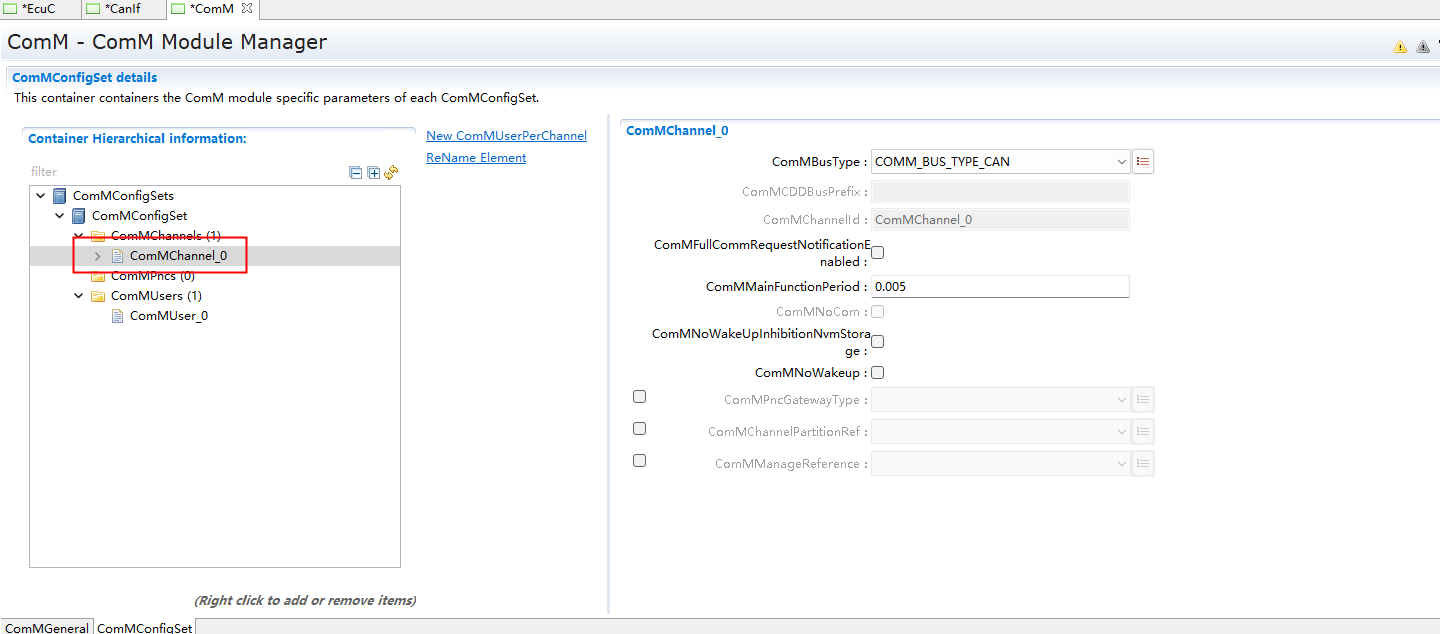Switch to the ComMGeneral bottom tab
Viewport: 1440px width, 634px height.
click(46, 628)
